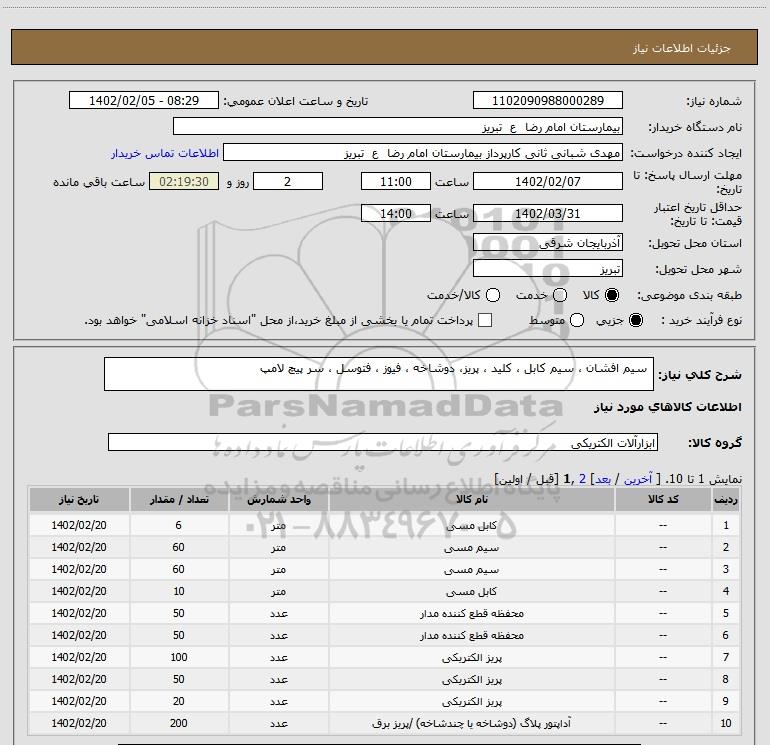Click the buyer organization name field
Screen dimensions: 770x745
click(x=398, y=126)
